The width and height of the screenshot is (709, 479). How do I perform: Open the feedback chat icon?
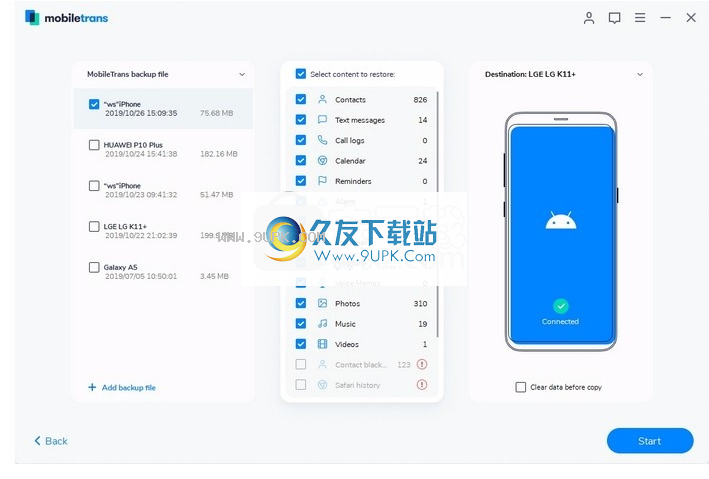click(x=614, y=18)
